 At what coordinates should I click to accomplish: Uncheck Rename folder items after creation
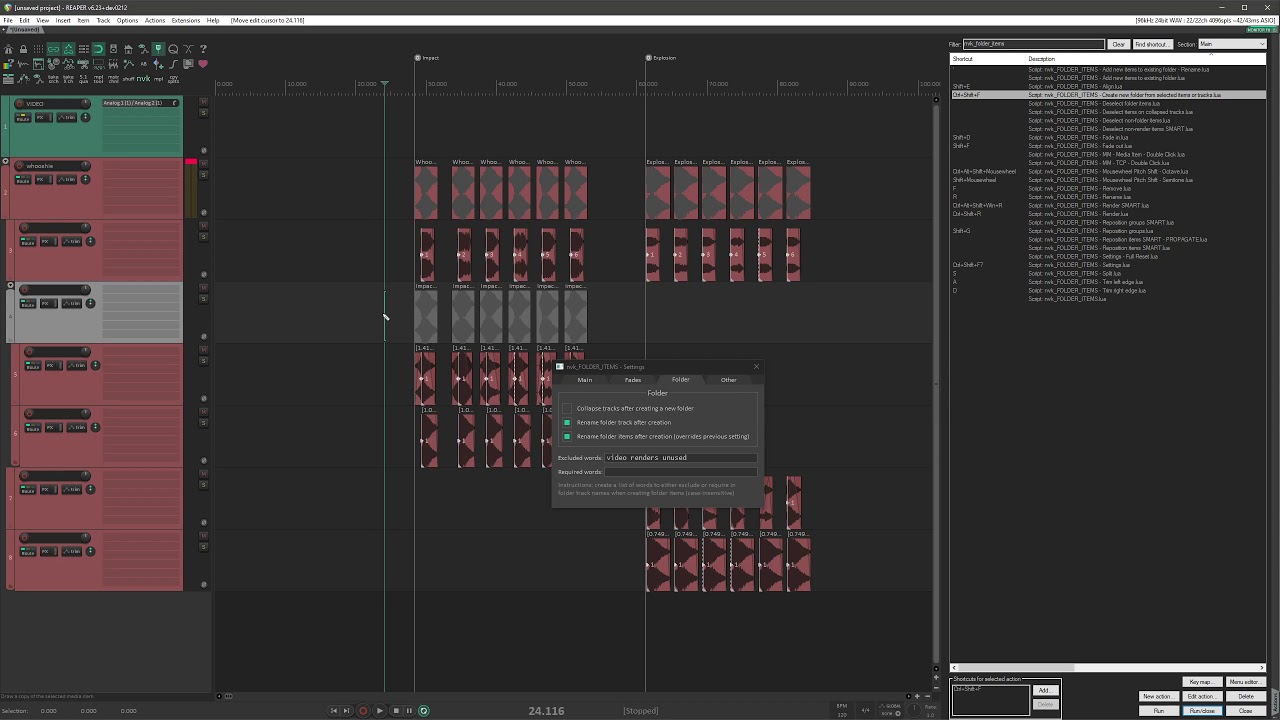pos(567,436)
